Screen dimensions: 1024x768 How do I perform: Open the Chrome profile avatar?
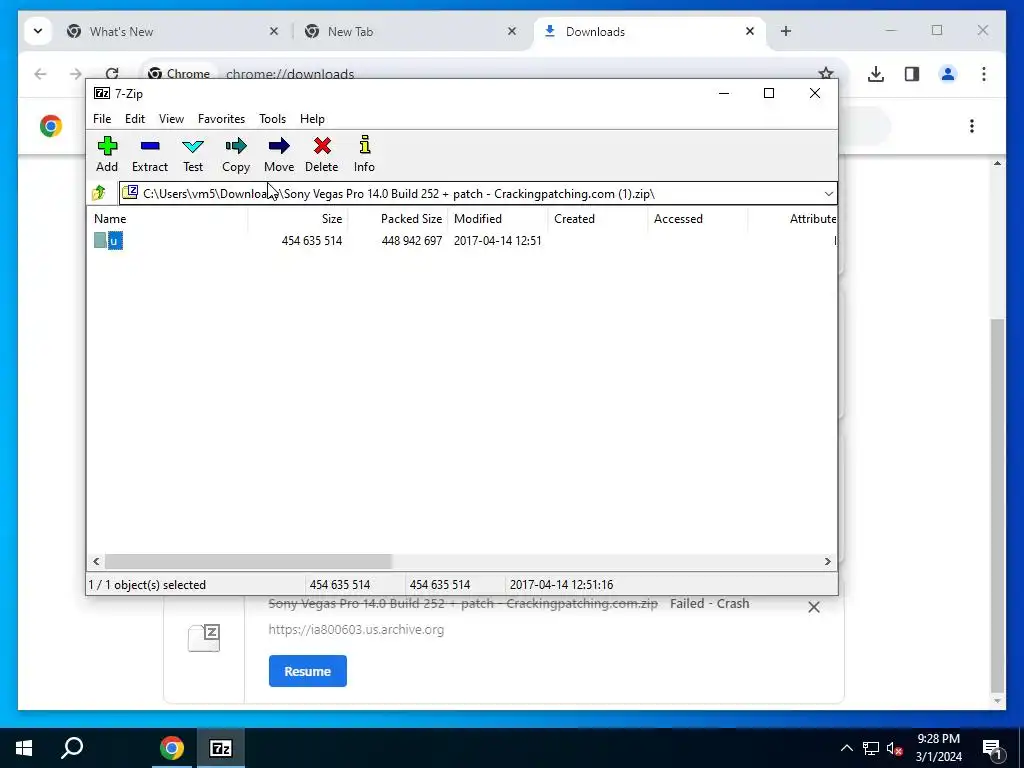tap(948, 74)
